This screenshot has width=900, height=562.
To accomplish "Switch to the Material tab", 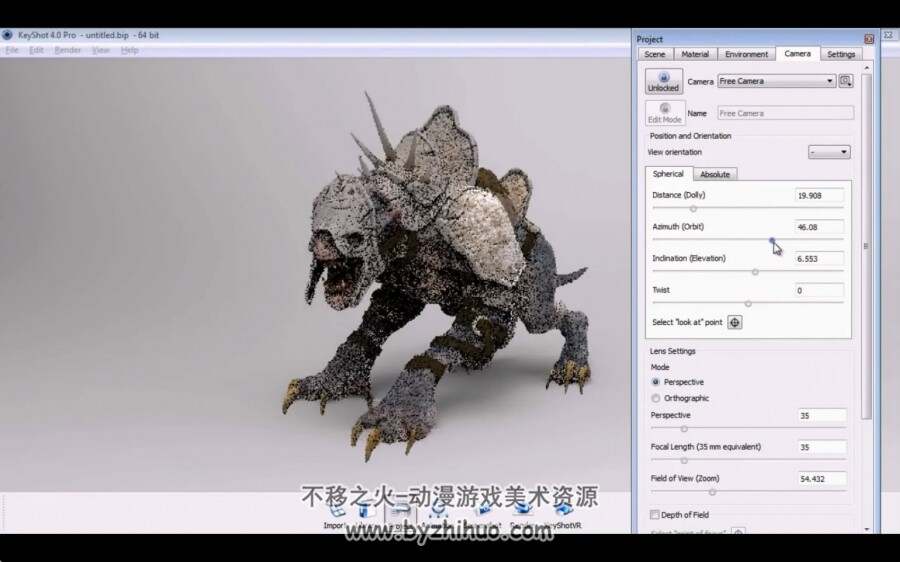I will pos(695,54).
